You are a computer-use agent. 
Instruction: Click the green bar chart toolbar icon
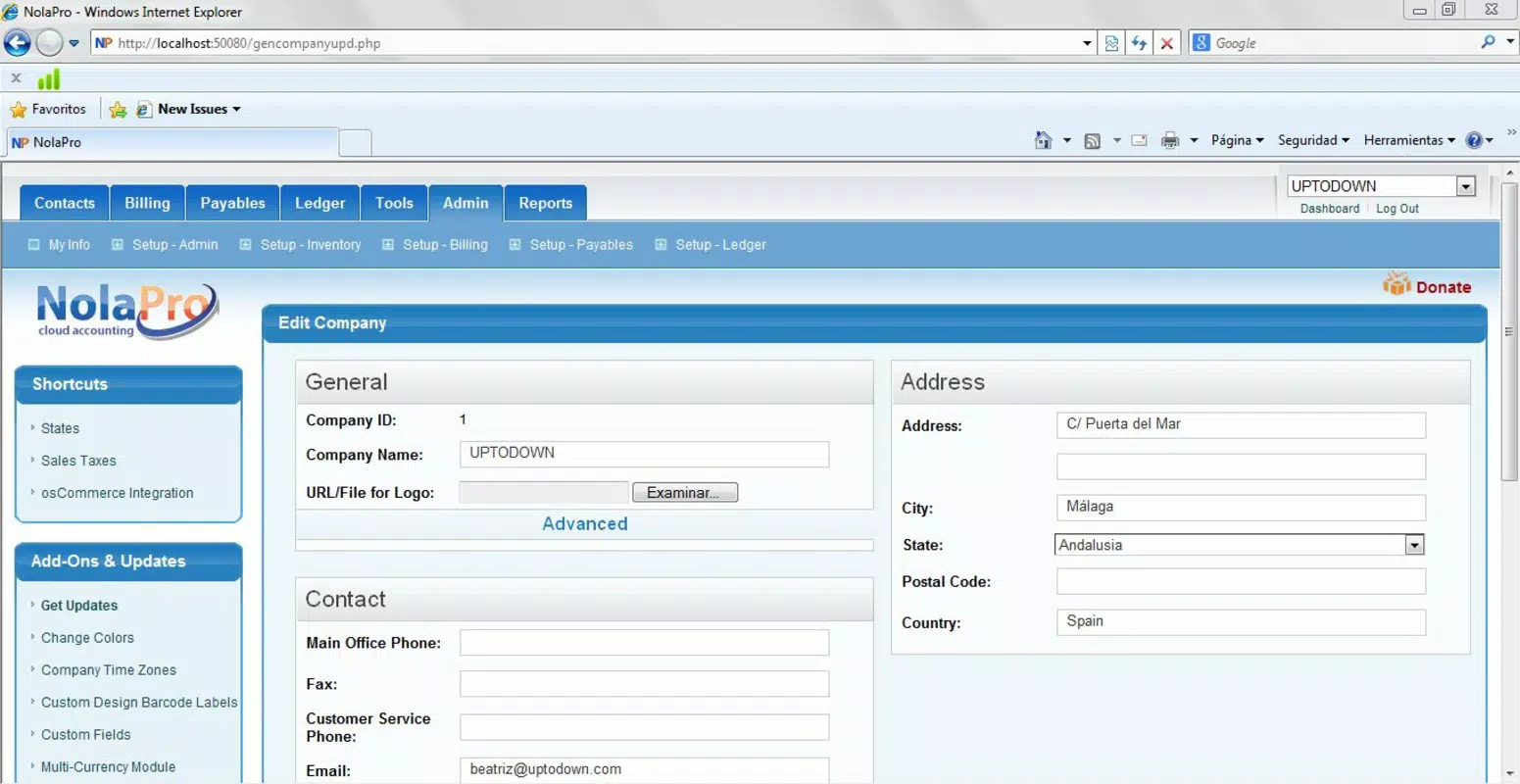click(x=49, y=78)
